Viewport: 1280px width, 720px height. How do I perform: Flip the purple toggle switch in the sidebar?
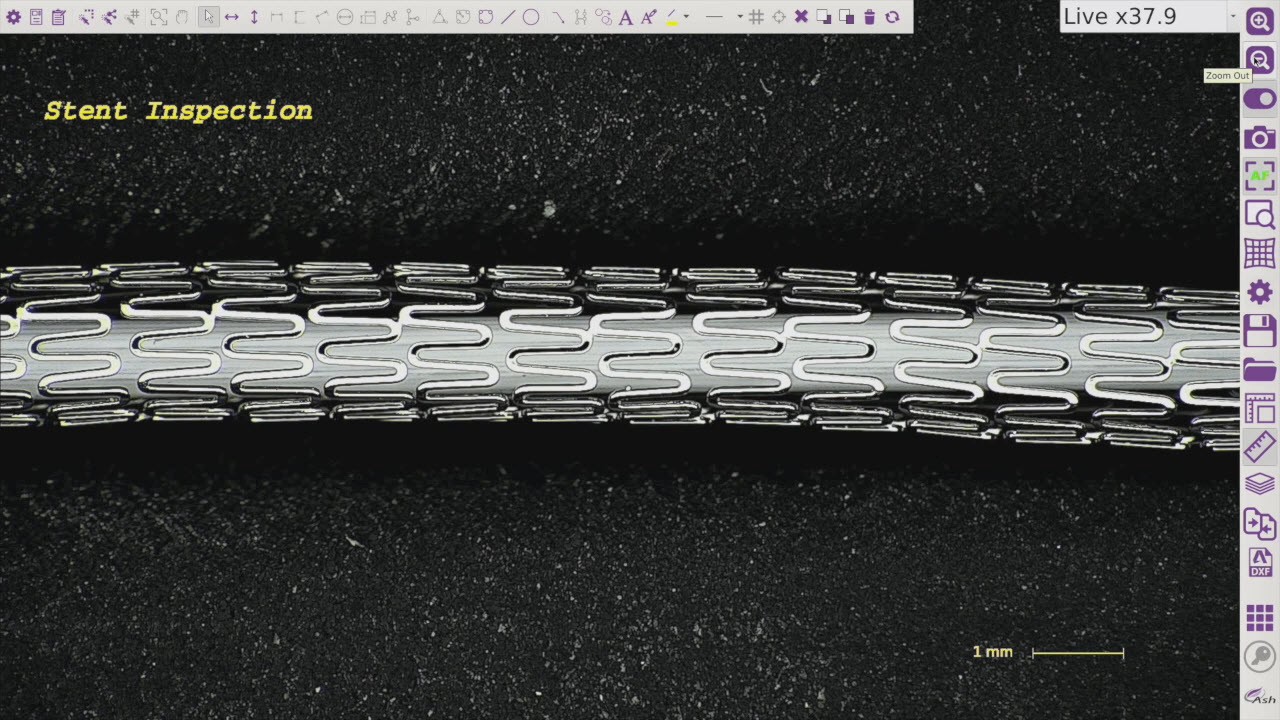[1260, 99]
